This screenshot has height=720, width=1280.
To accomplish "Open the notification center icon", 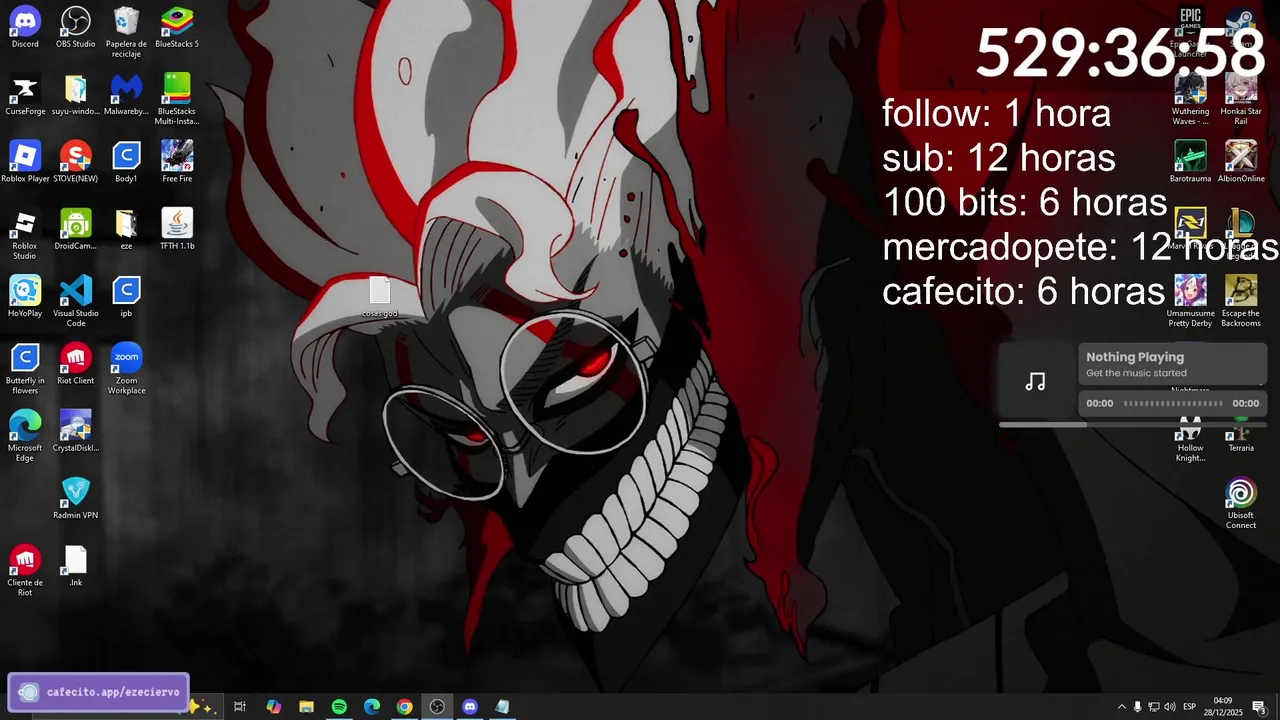I will [1259, 707].
